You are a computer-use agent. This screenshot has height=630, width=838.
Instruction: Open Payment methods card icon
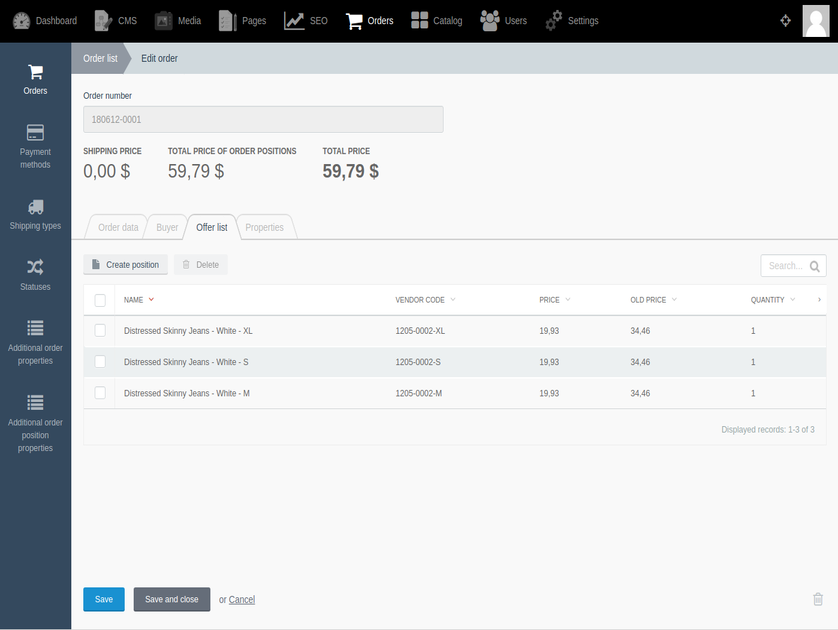[35, 133]
